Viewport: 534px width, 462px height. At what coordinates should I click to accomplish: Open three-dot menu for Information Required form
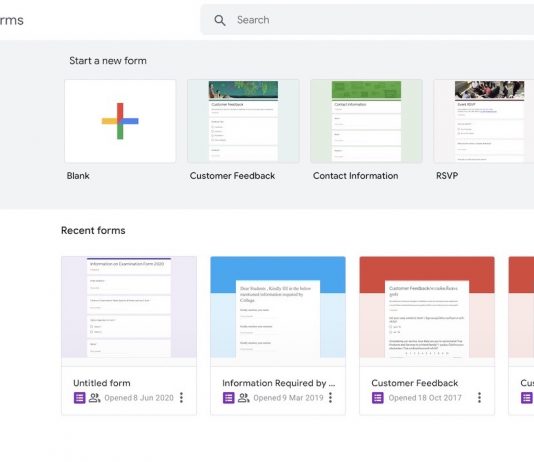330,398
